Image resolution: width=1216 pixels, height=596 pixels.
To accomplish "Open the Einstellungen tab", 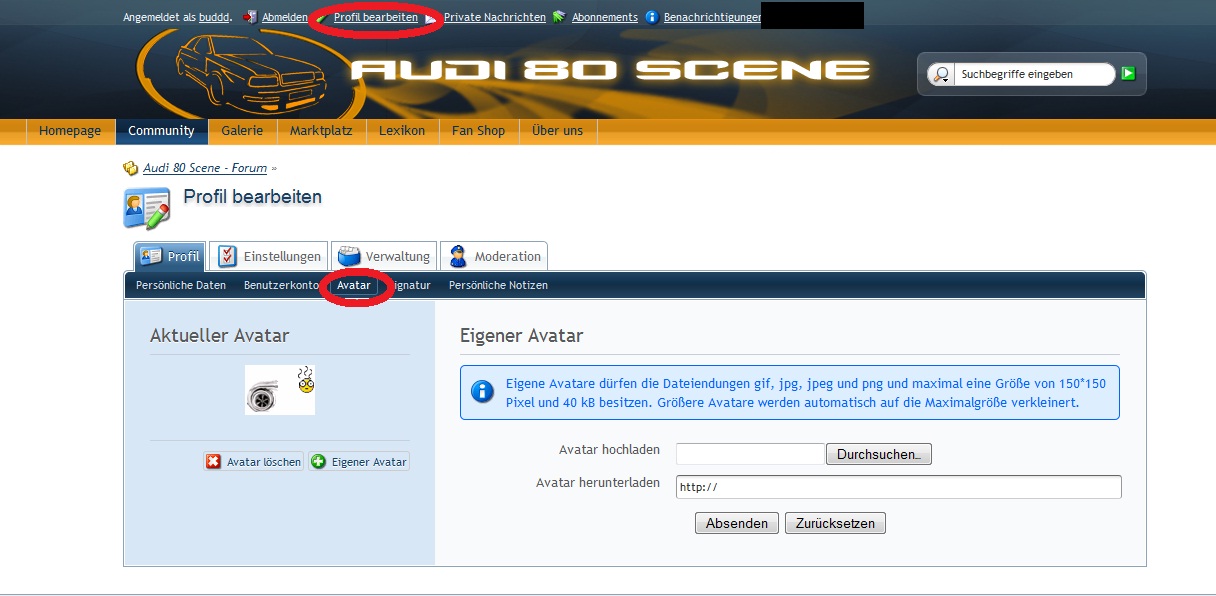I will click(x=270, y=256).
